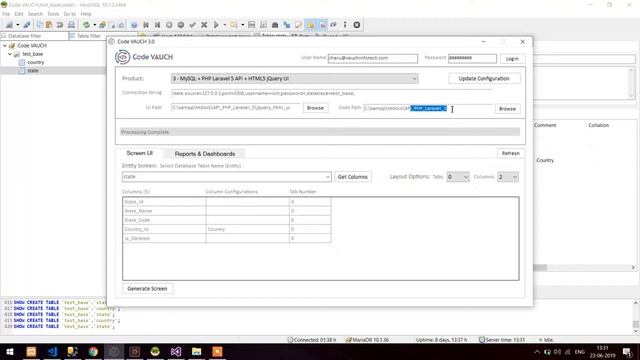Switch to Reports & Dashboards tab

[205, 154]
